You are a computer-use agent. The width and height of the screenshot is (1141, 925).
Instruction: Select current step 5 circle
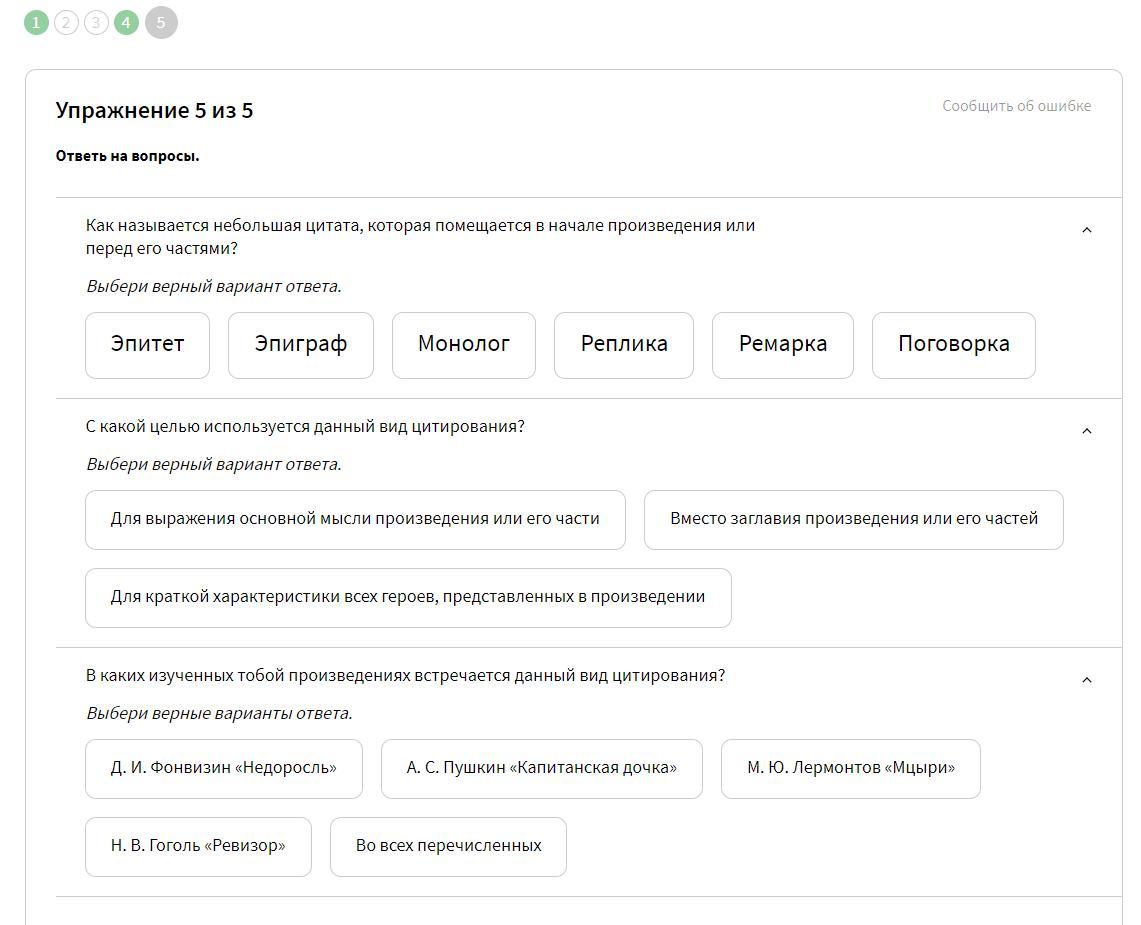pyautogui.click(x=161, y=22)
